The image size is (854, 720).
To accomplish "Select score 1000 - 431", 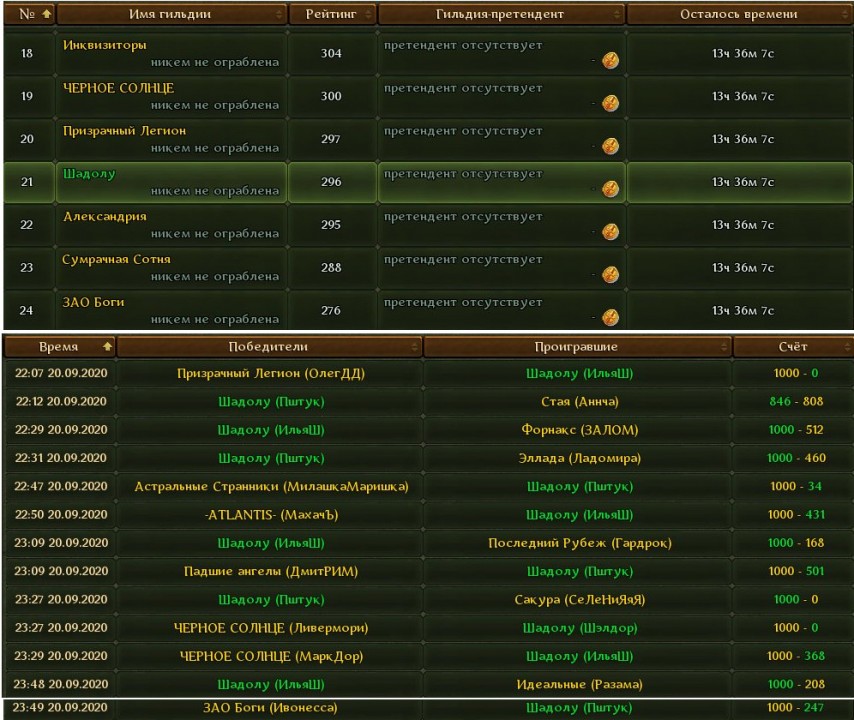I will [x=796, y=515].
